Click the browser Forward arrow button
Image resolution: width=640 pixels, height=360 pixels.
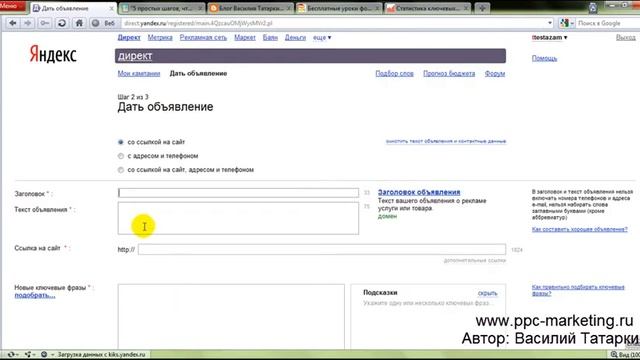[27, 23]
